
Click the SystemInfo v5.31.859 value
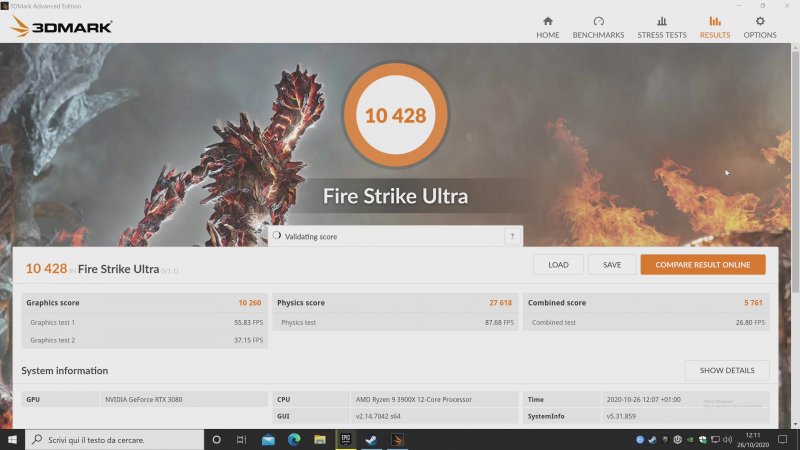point(621,416)
